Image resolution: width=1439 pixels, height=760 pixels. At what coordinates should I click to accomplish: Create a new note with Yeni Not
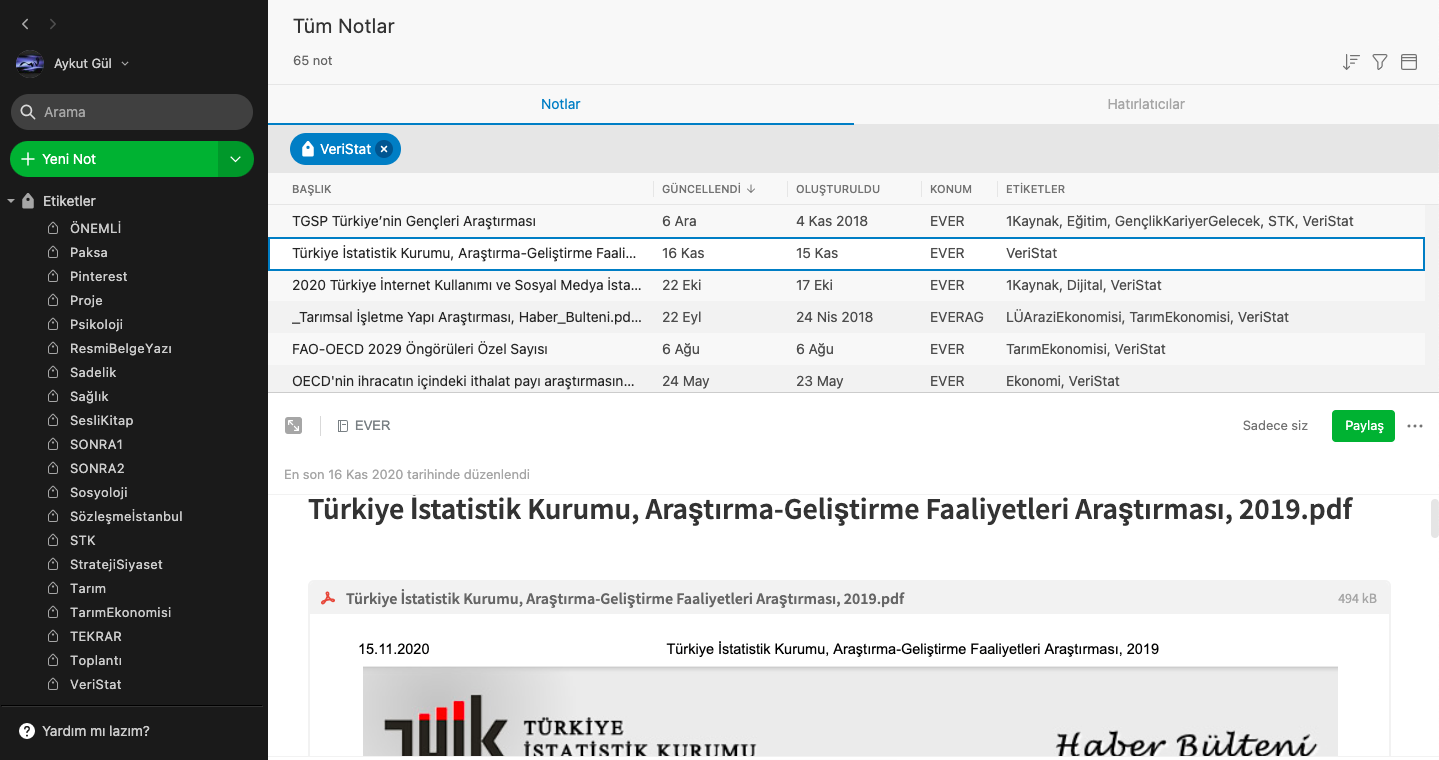[x=114, y=159]
